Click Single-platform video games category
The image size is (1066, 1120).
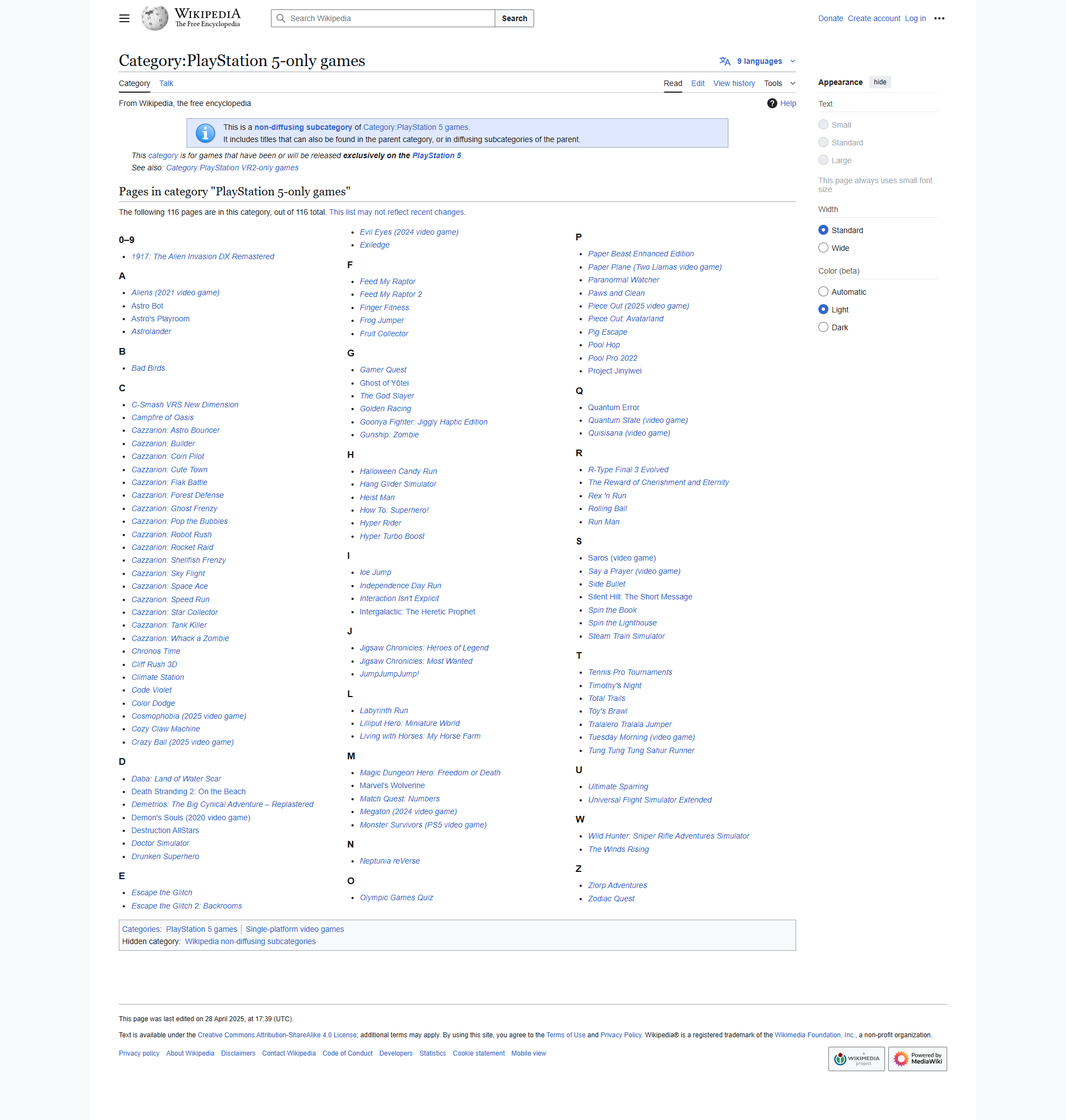tap(294, 929)
